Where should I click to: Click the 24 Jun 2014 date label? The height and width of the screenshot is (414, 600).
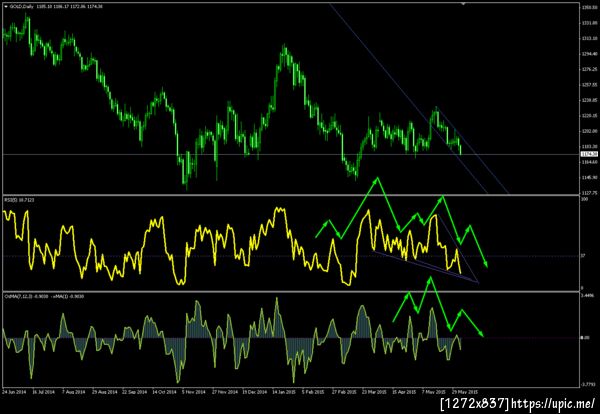pyautogui.click(x=13, y=392)
